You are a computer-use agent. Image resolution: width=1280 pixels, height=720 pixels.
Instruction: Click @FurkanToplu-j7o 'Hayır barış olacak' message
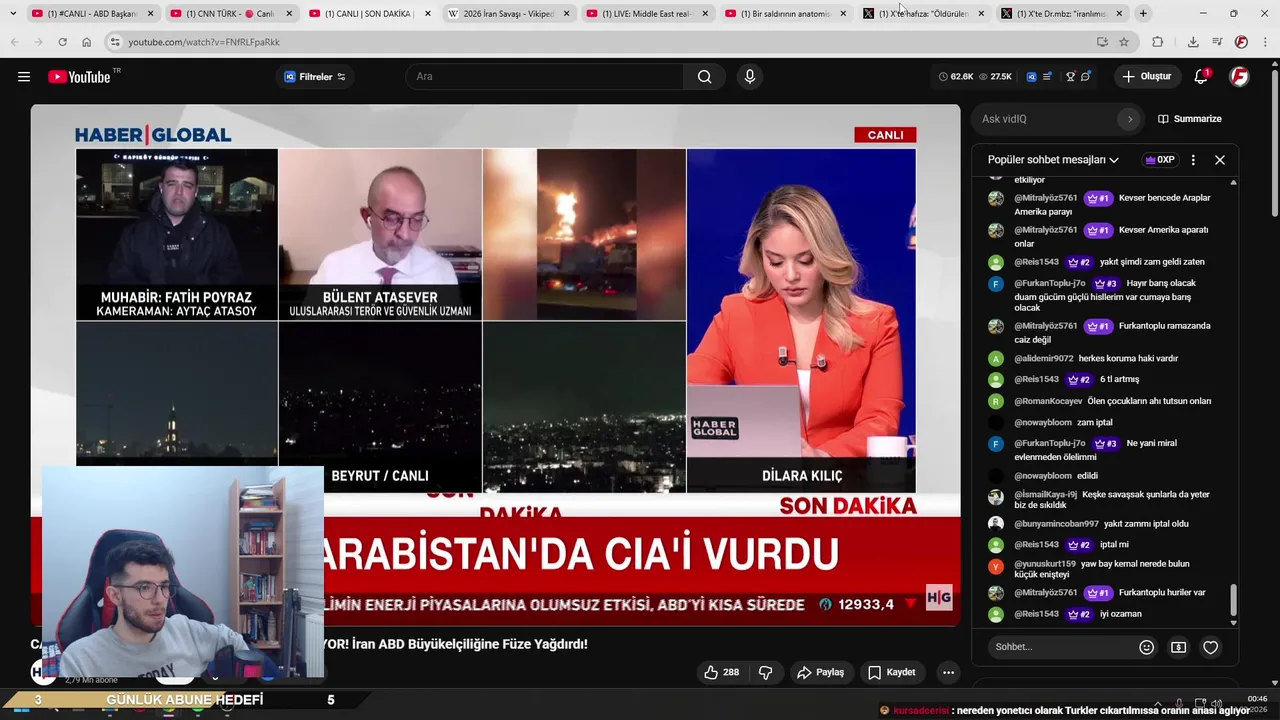(x=1104, y=295)
